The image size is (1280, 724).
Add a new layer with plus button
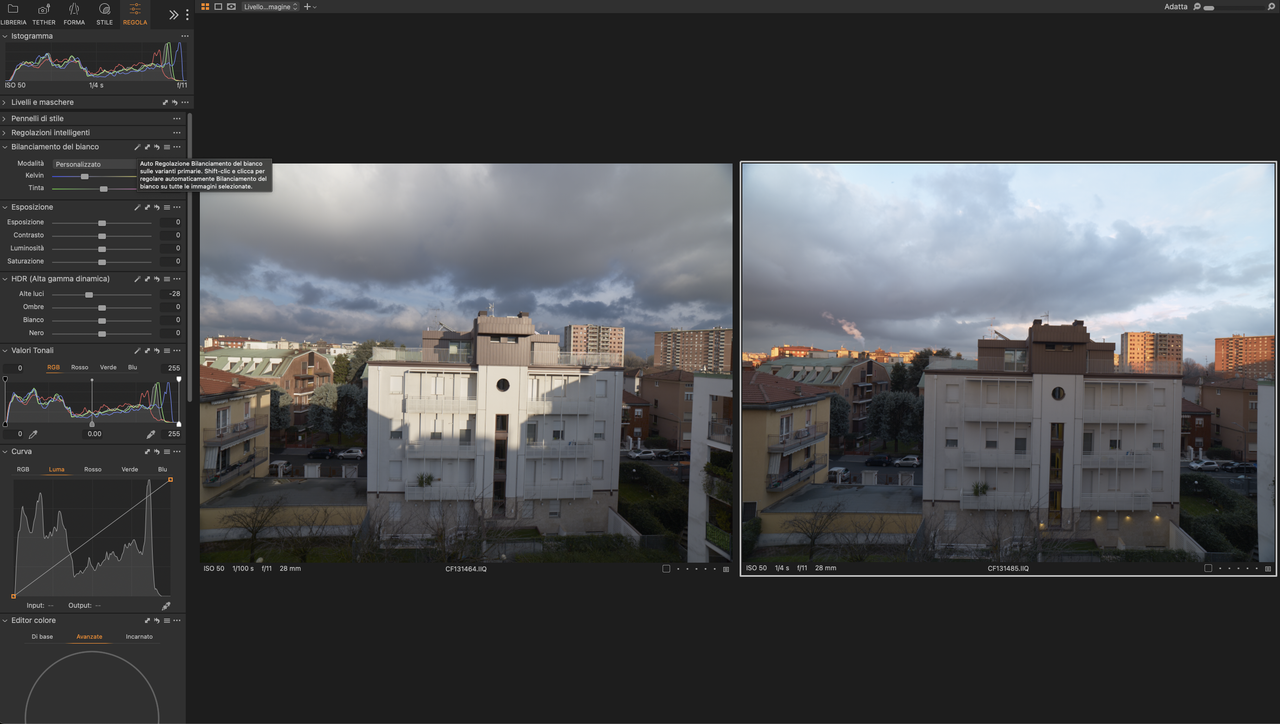click(309, 7)
